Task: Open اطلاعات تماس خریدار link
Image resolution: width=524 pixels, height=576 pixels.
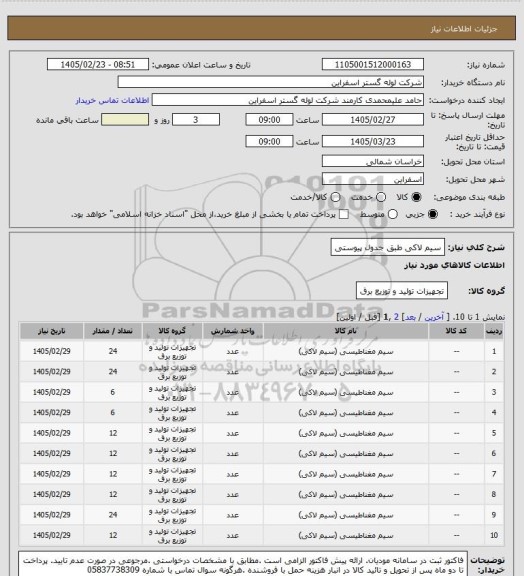Action: tap(112, 100)
